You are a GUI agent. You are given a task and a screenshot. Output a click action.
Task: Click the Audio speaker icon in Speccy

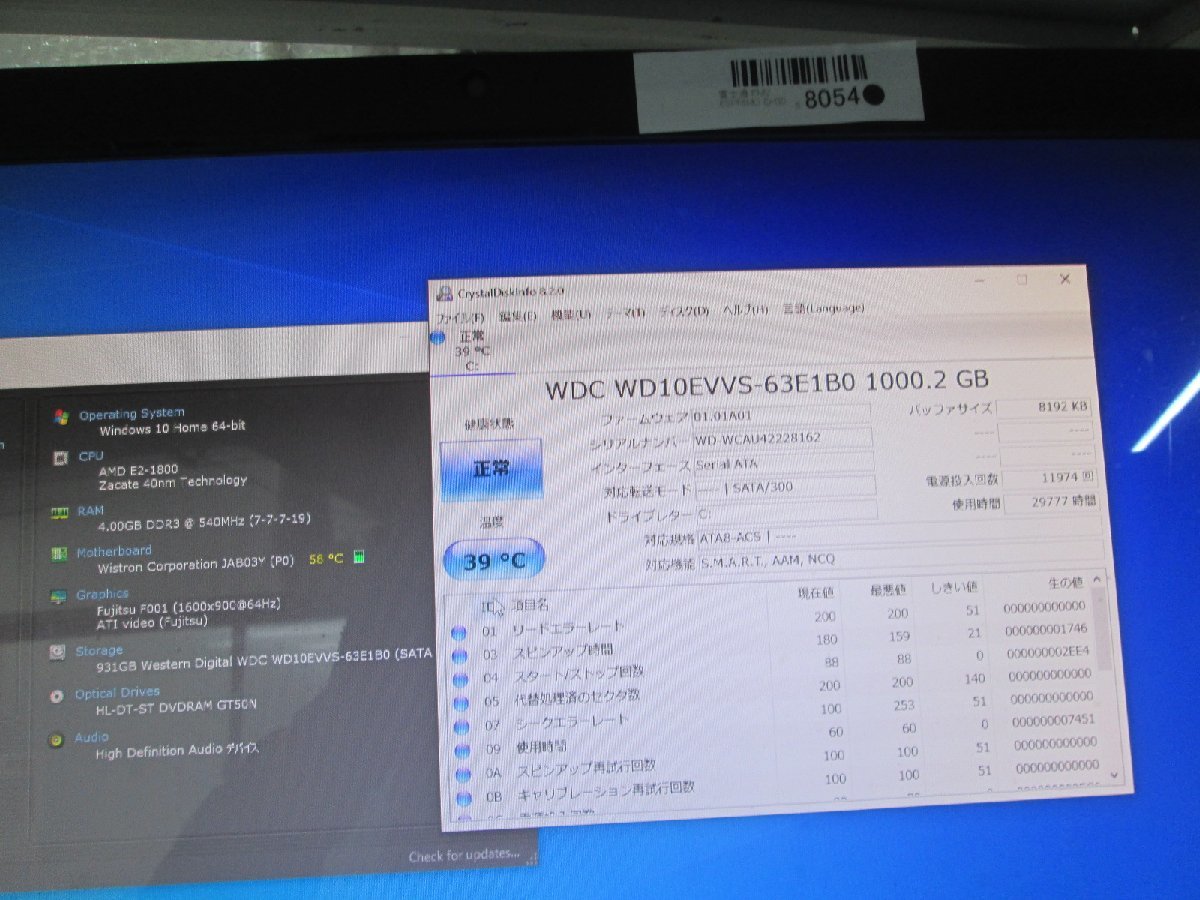pos(56,740)
